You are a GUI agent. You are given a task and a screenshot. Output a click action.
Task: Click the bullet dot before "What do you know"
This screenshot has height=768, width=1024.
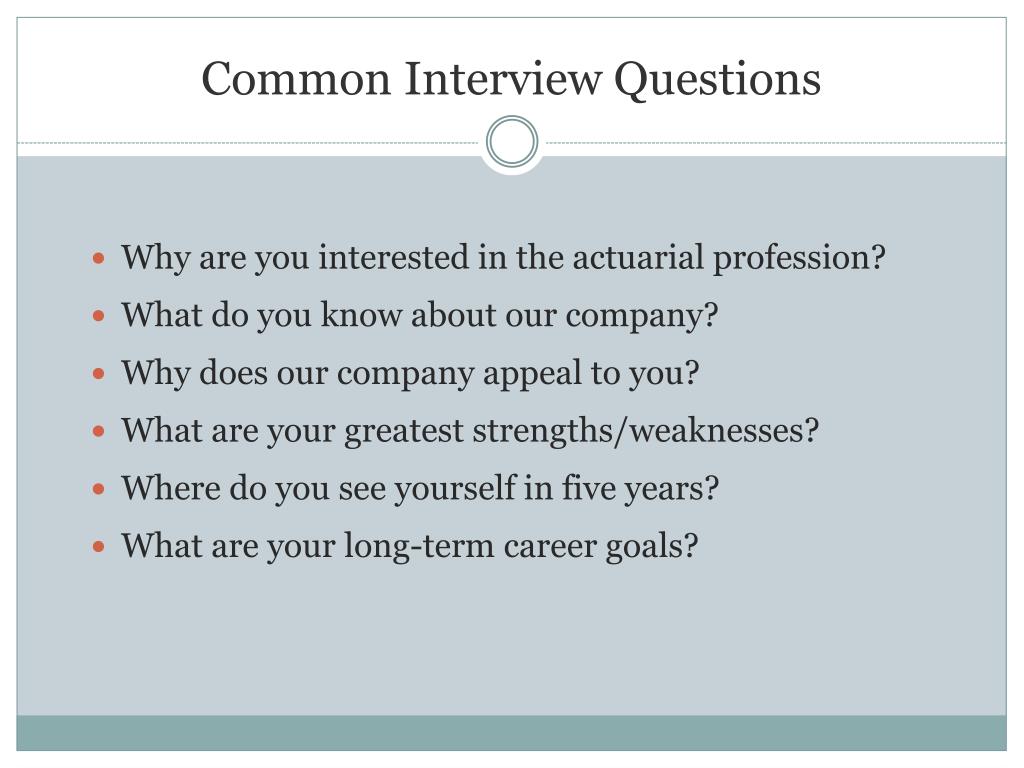click(98, 316)
